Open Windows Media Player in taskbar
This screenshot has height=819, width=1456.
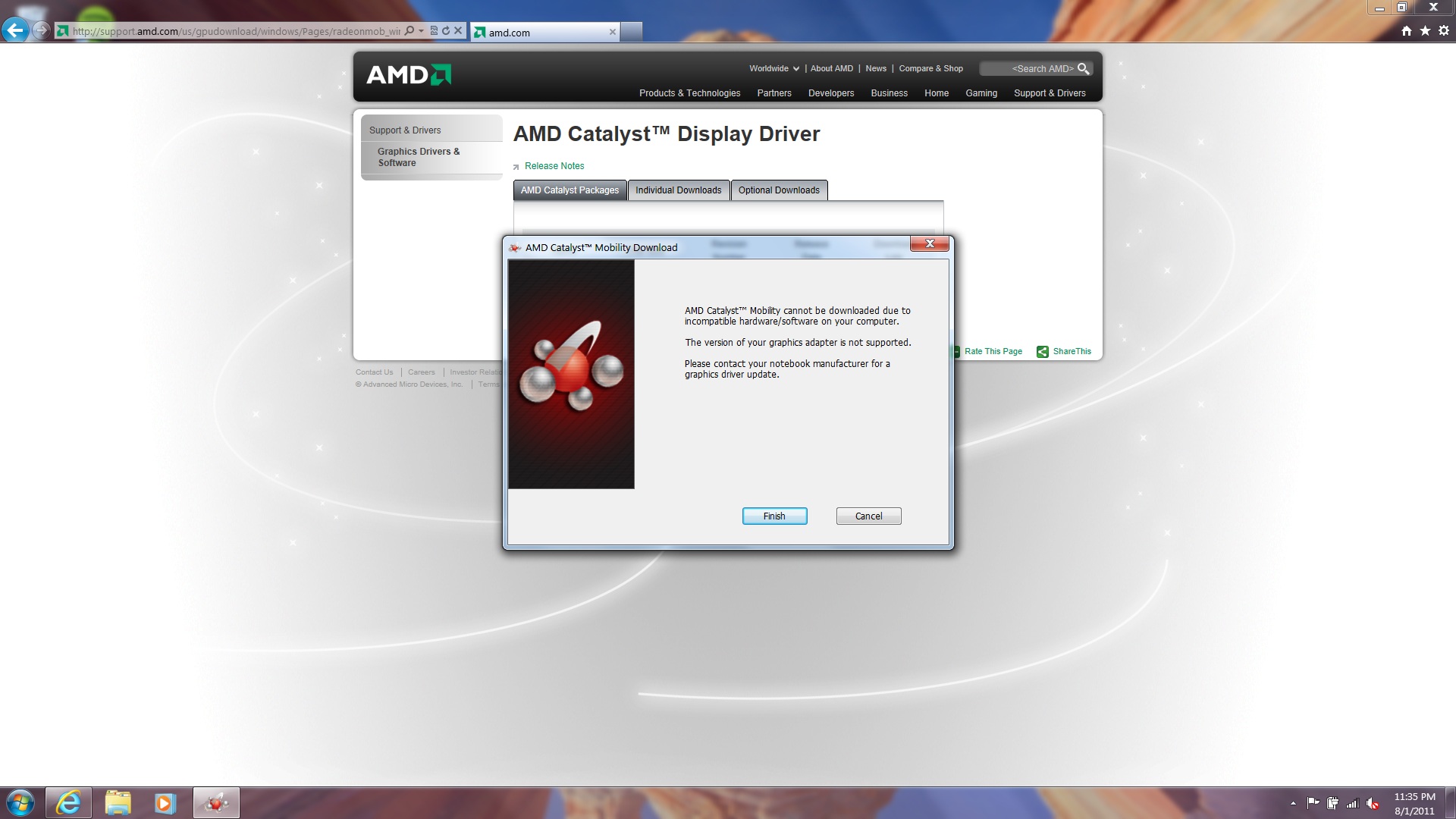coord(165,802)
